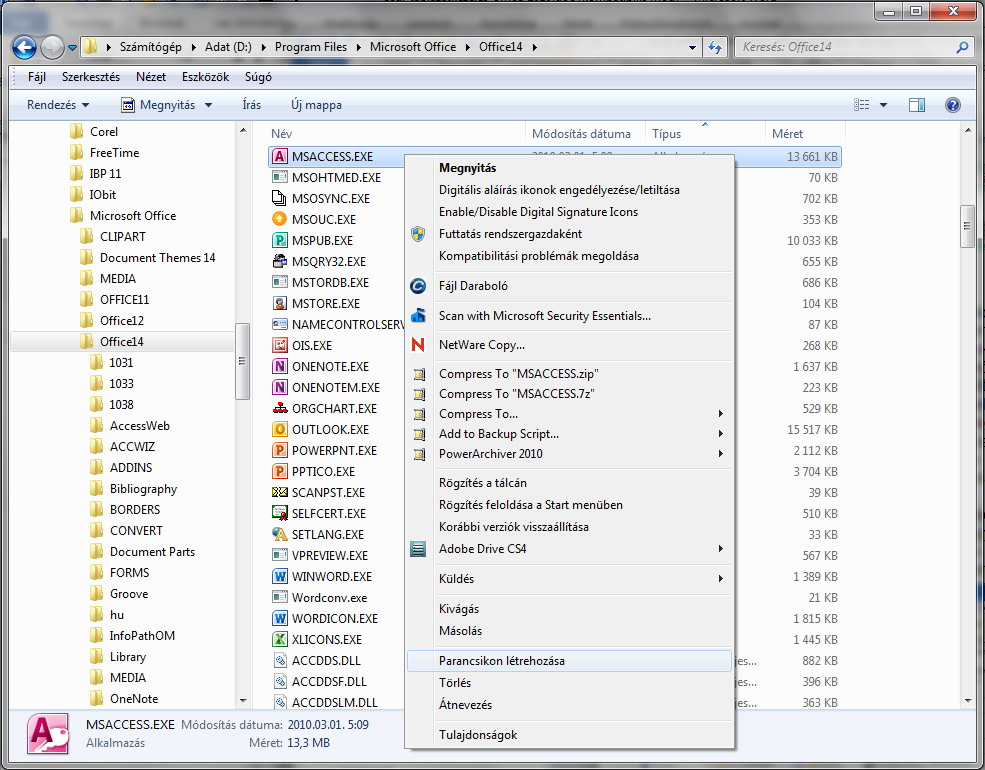The height and width of the screenshot is (770, 985).
Task: Click the ACCDDS.DLL file icon
Action: [x=280, y=661]
